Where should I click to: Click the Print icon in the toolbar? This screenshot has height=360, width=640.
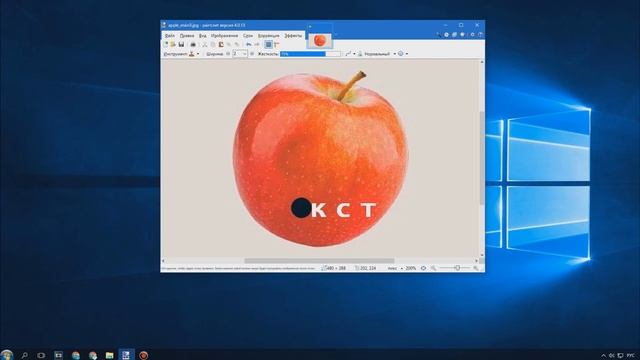[x=193, y=44]
